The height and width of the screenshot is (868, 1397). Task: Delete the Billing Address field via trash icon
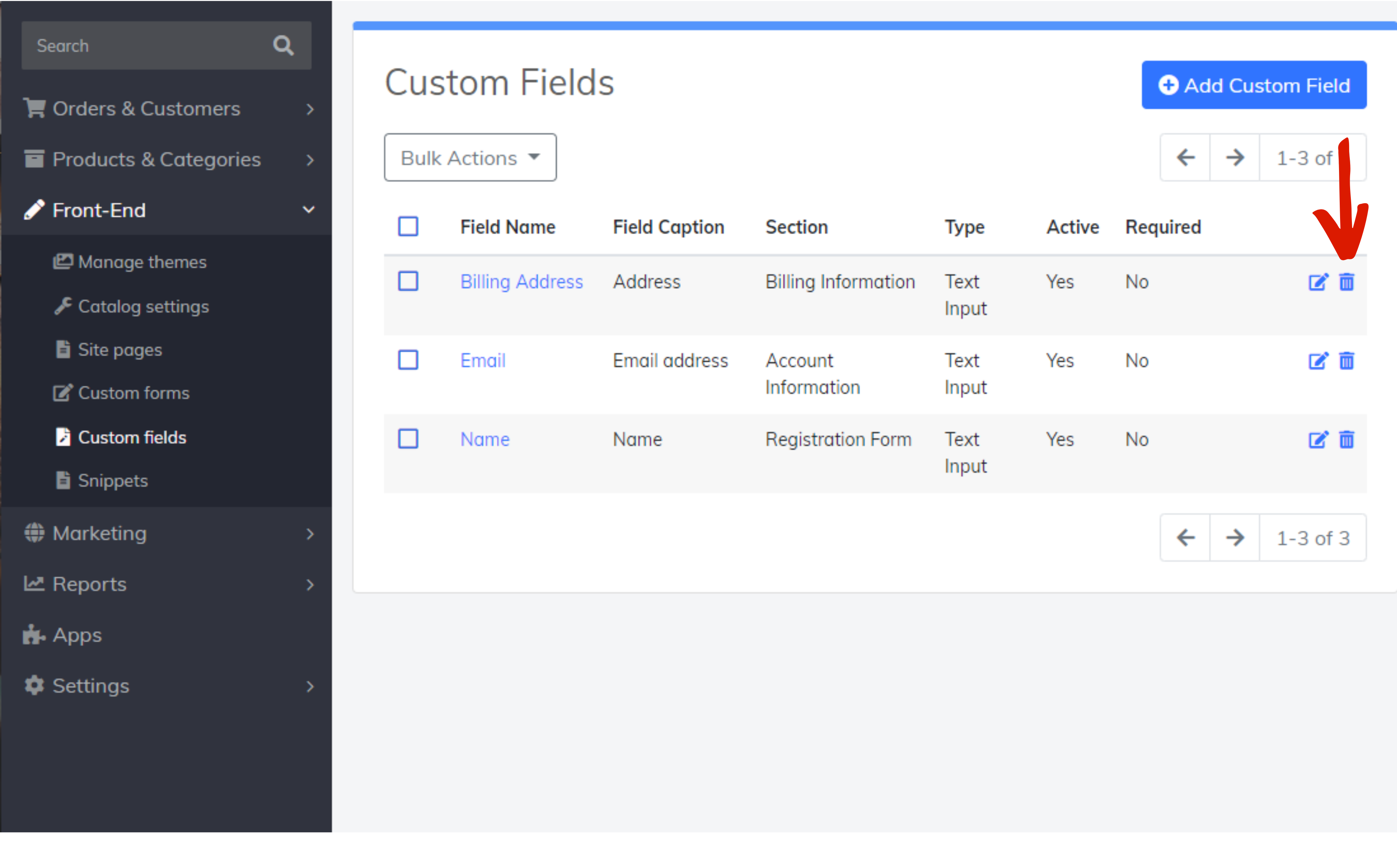(x=1347, y=282)
